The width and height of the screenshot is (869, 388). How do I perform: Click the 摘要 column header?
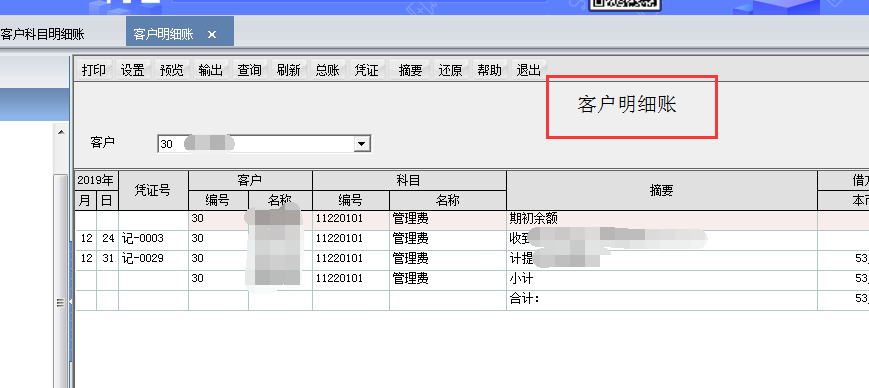click(662, 190)
